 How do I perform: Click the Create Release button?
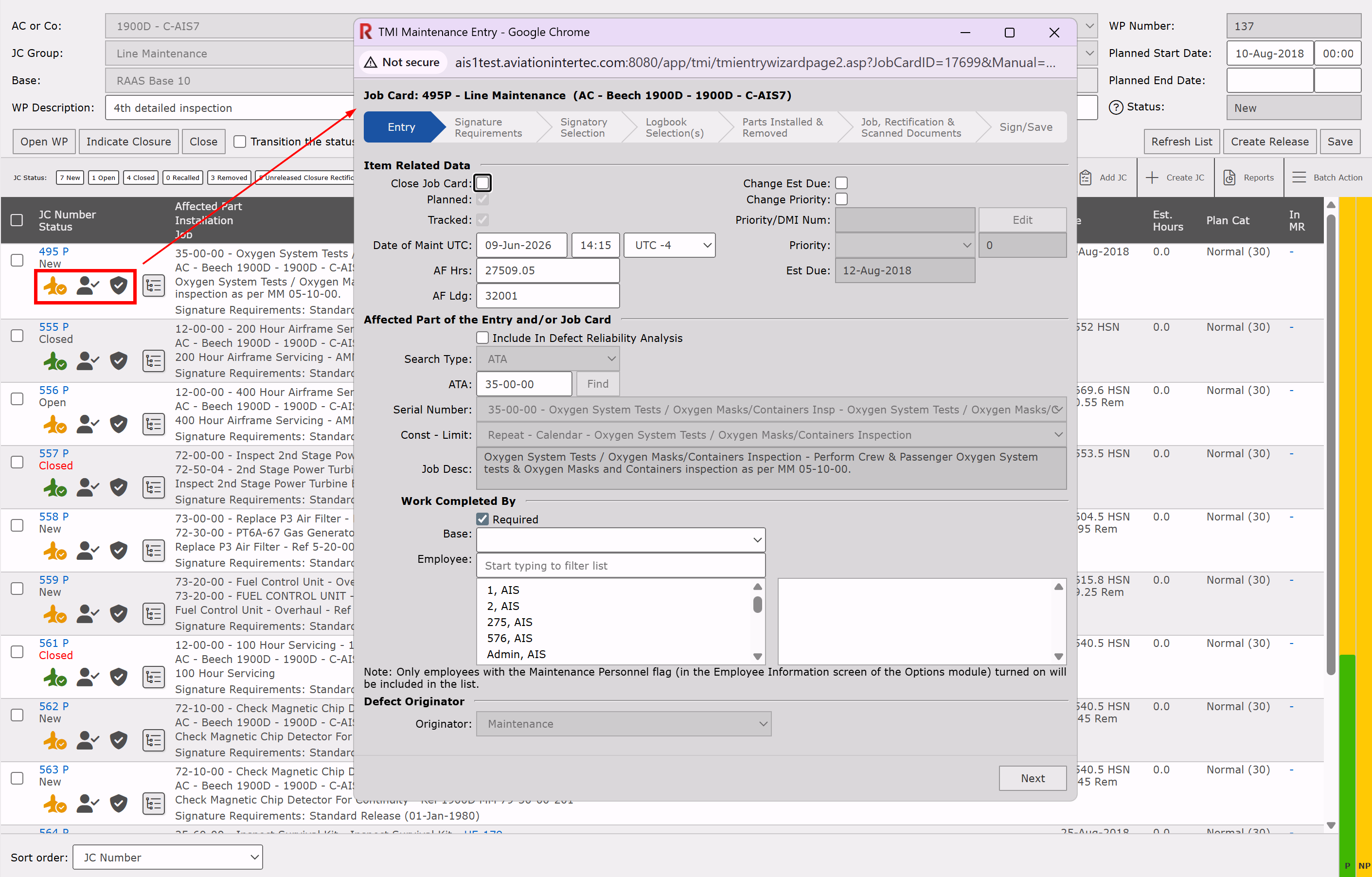(1269, 142)
